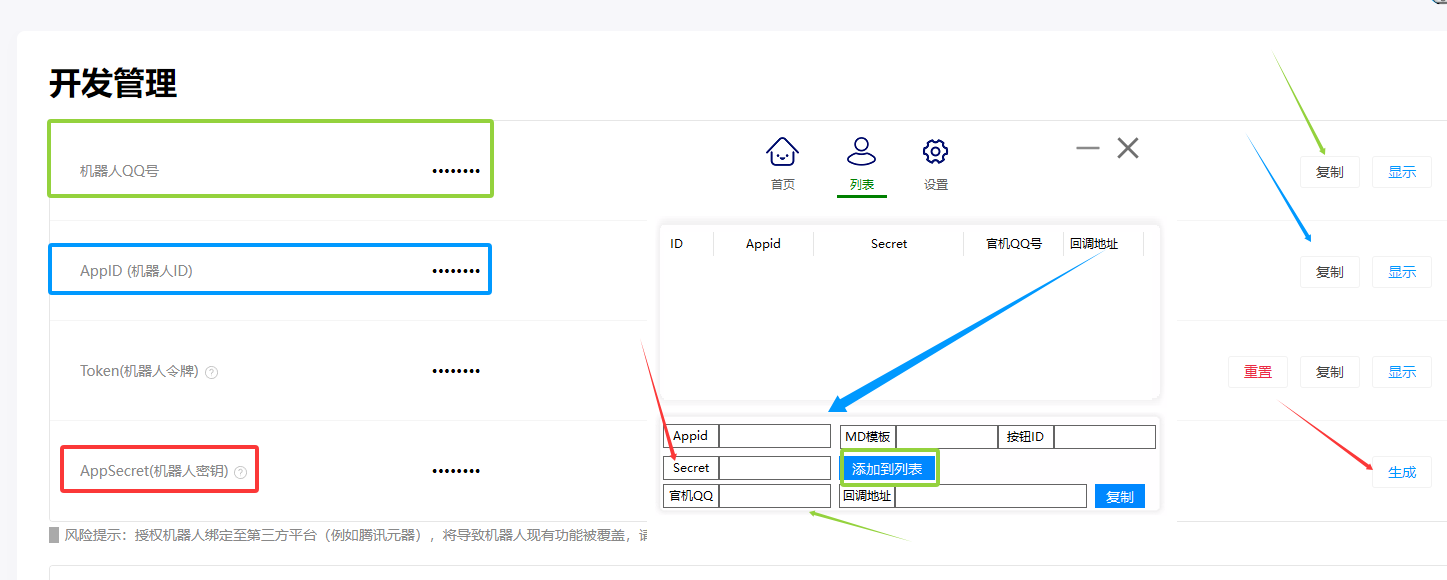Click help icon beside Token(机器人令牌)
The width and height of the screenshot is (1447, 580).
[211, 372]
